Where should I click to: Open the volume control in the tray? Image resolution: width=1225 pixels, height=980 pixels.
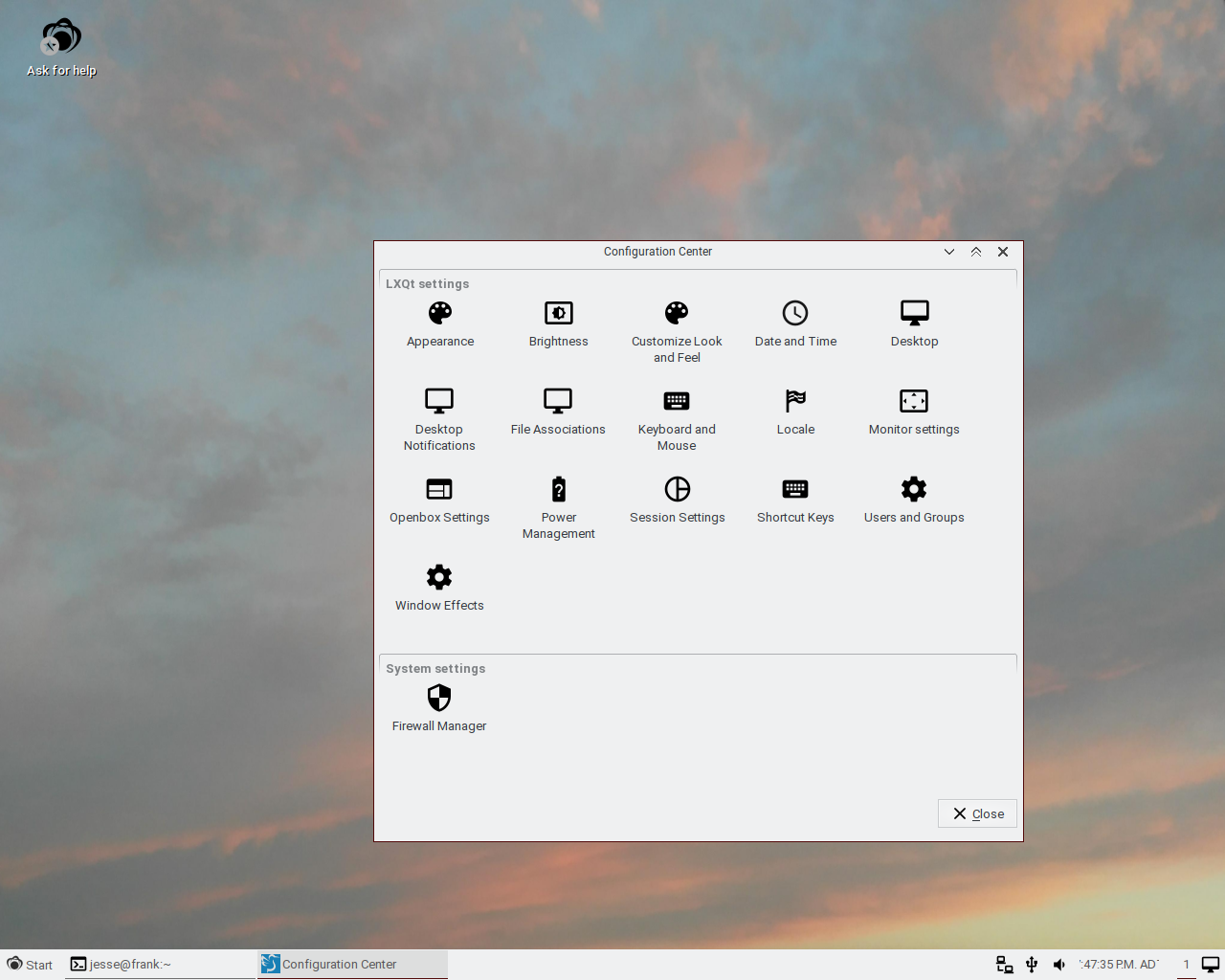[x=1058, y=965]
